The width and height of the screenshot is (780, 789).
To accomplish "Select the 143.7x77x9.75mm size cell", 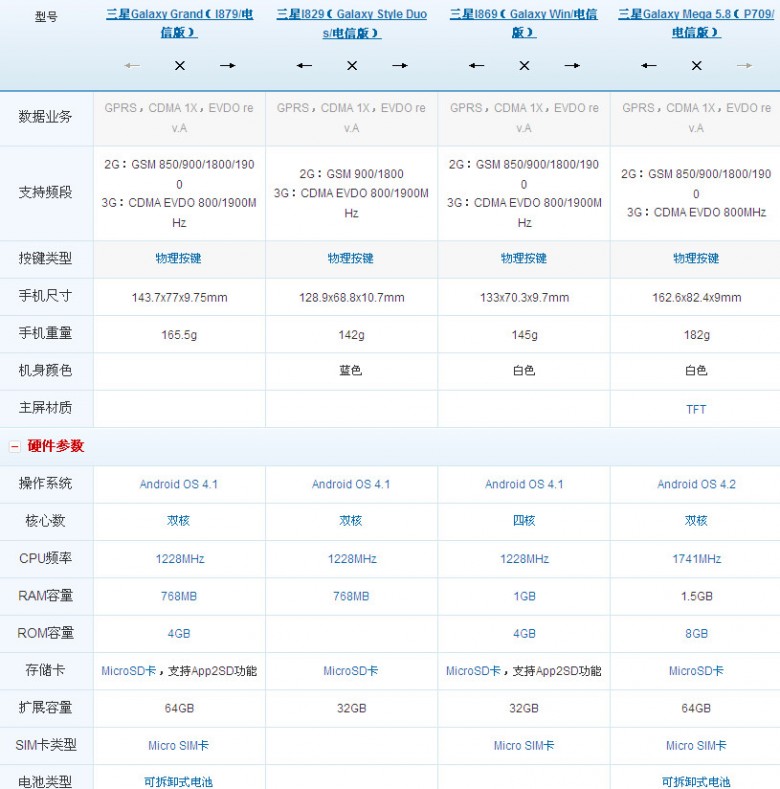I will coord(180,298).
